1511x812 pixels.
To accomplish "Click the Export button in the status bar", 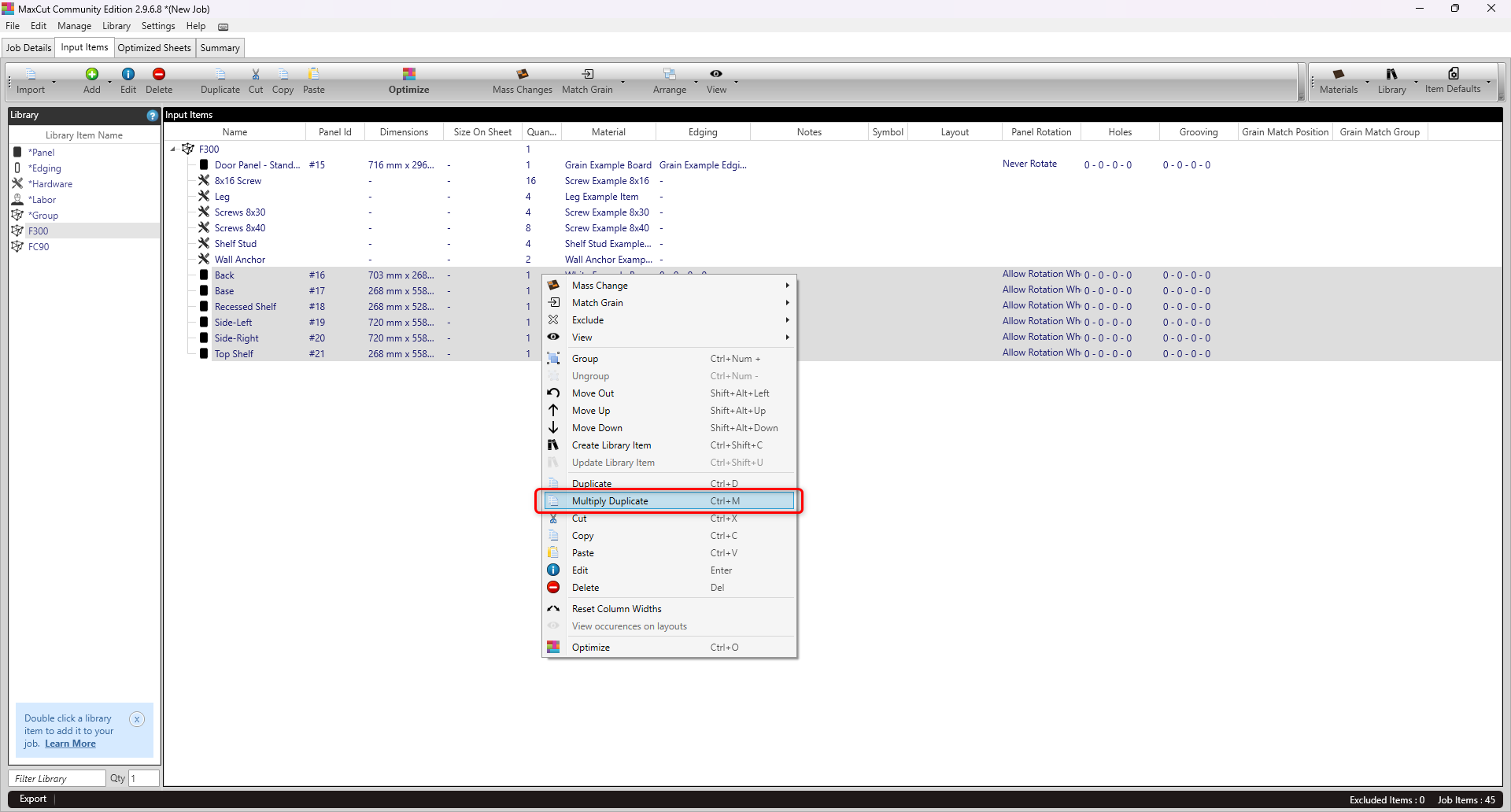I will click(x=33, y=799).
